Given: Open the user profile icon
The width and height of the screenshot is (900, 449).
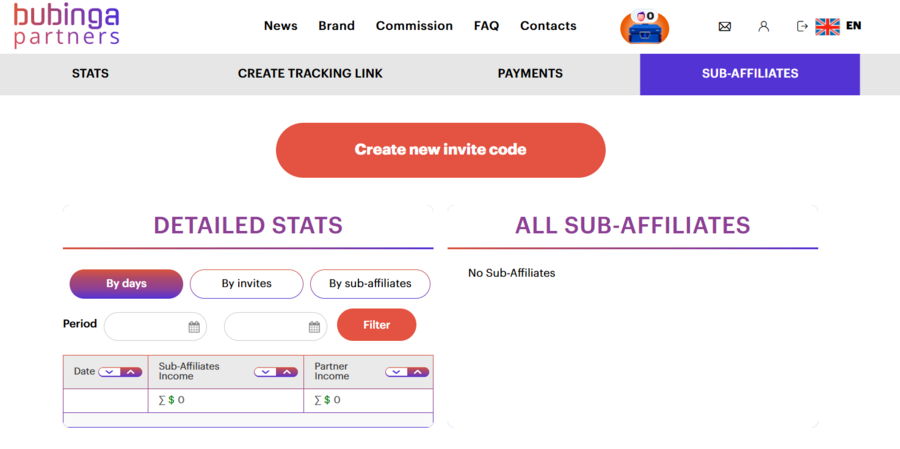Looking at the screenshot, I should tap(763, 26).
